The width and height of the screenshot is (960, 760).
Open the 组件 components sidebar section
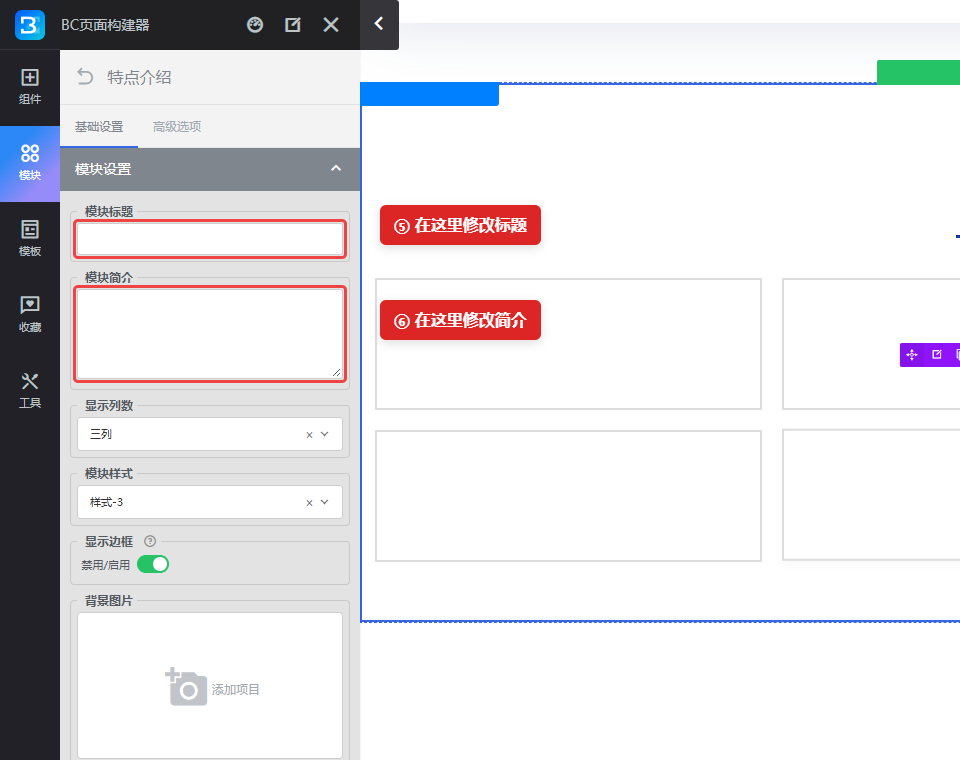pyautogui.click(x=30, y=88)
